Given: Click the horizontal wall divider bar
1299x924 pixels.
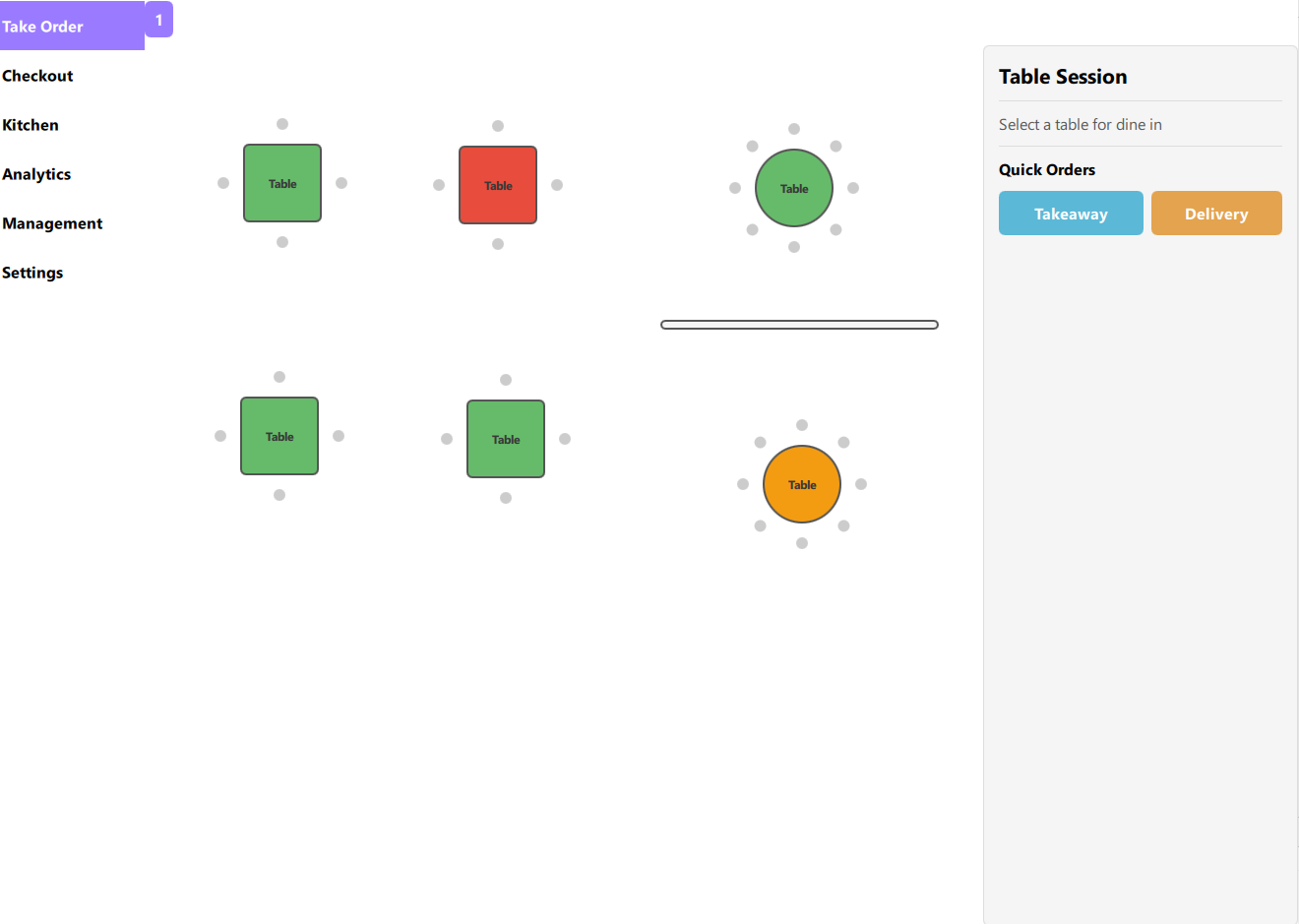Looking at the screenshot, I should (x=799, y=325).
